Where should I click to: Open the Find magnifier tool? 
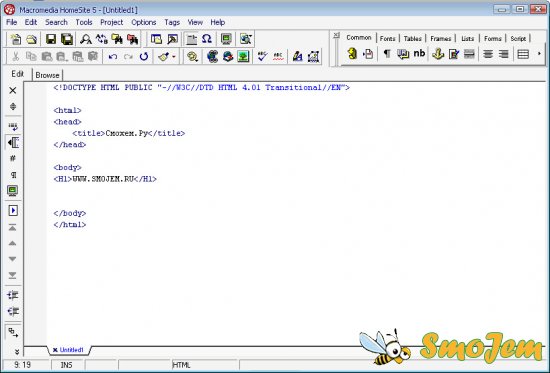pyautogui.click(x=85, y=39)
